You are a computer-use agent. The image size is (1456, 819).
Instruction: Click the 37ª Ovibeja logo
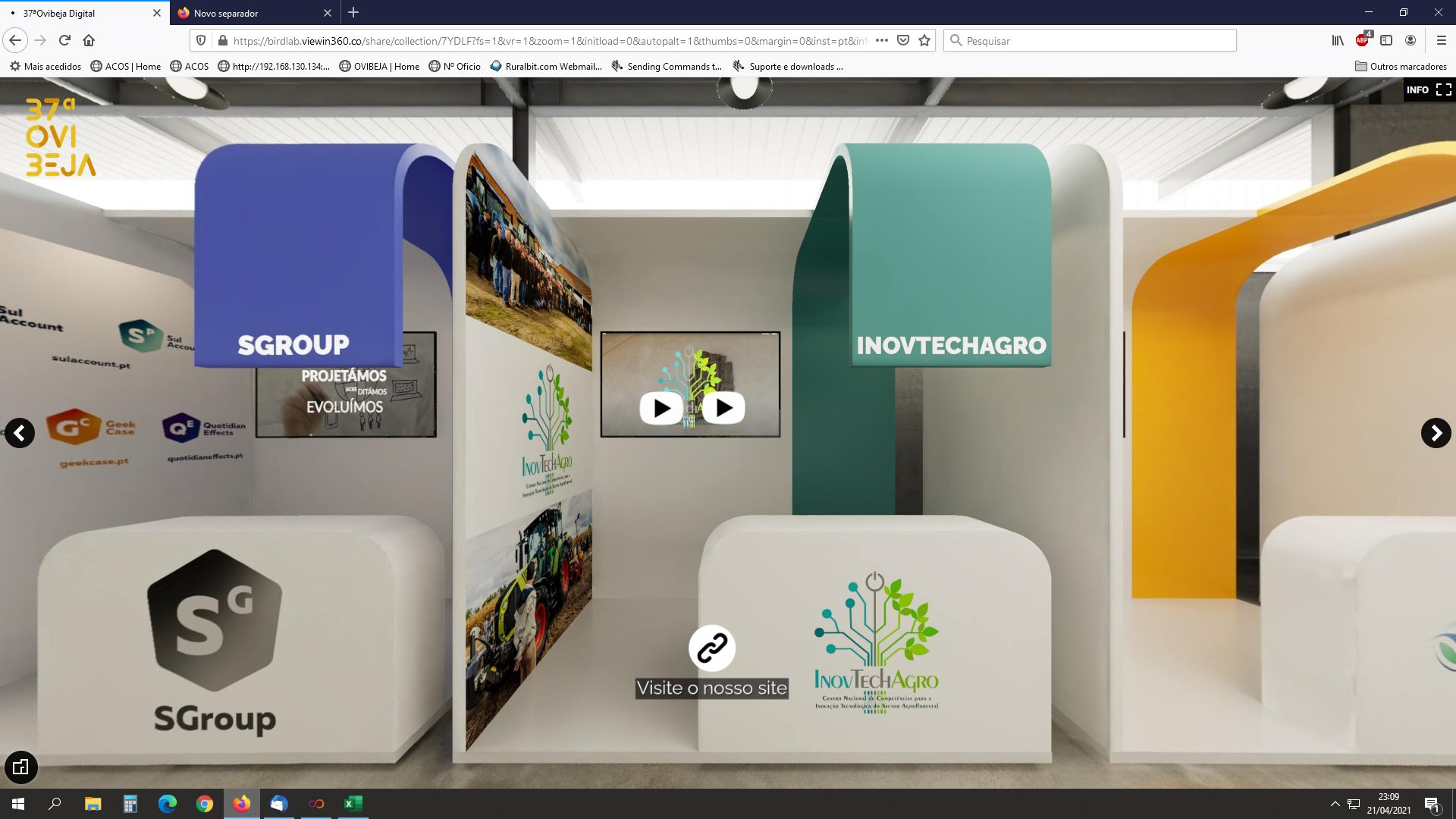pyautogui.click(x=61, y=137)
